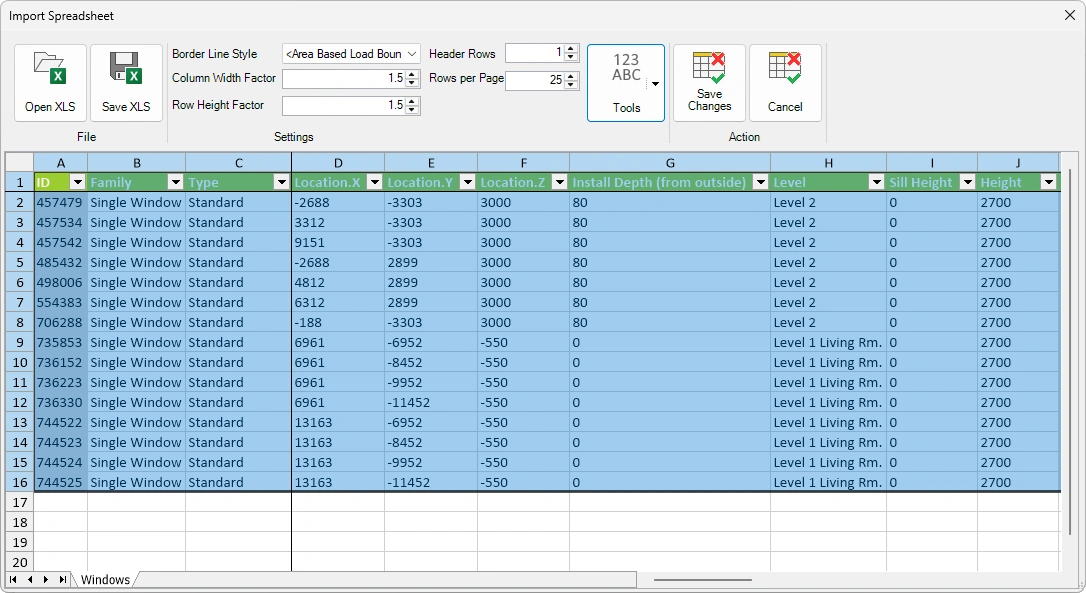Open the Install Depth filter dropdown

(761, 182)
